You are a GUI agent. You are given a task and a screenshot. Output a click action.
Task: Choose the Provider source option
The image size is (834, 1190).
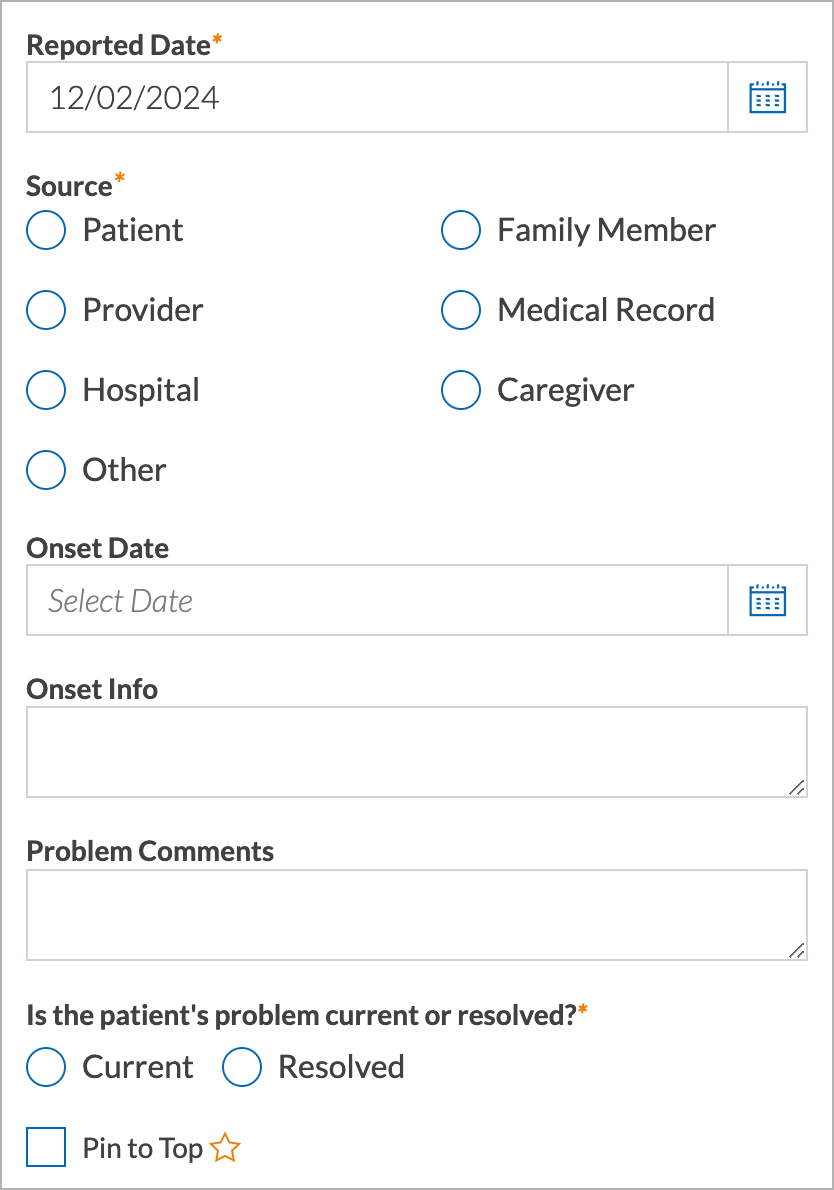46,310
